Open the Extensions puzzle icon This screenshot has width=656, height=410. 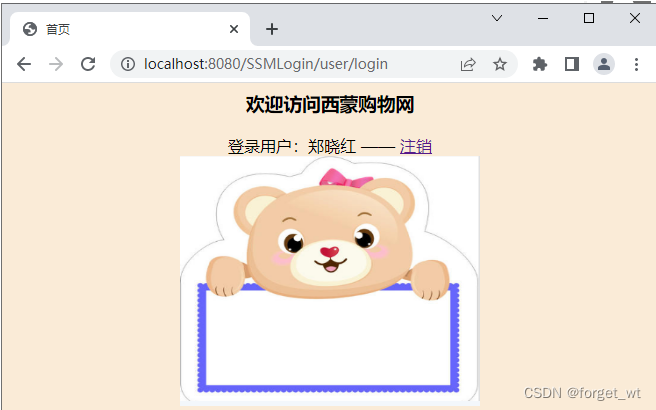(540, 64)
